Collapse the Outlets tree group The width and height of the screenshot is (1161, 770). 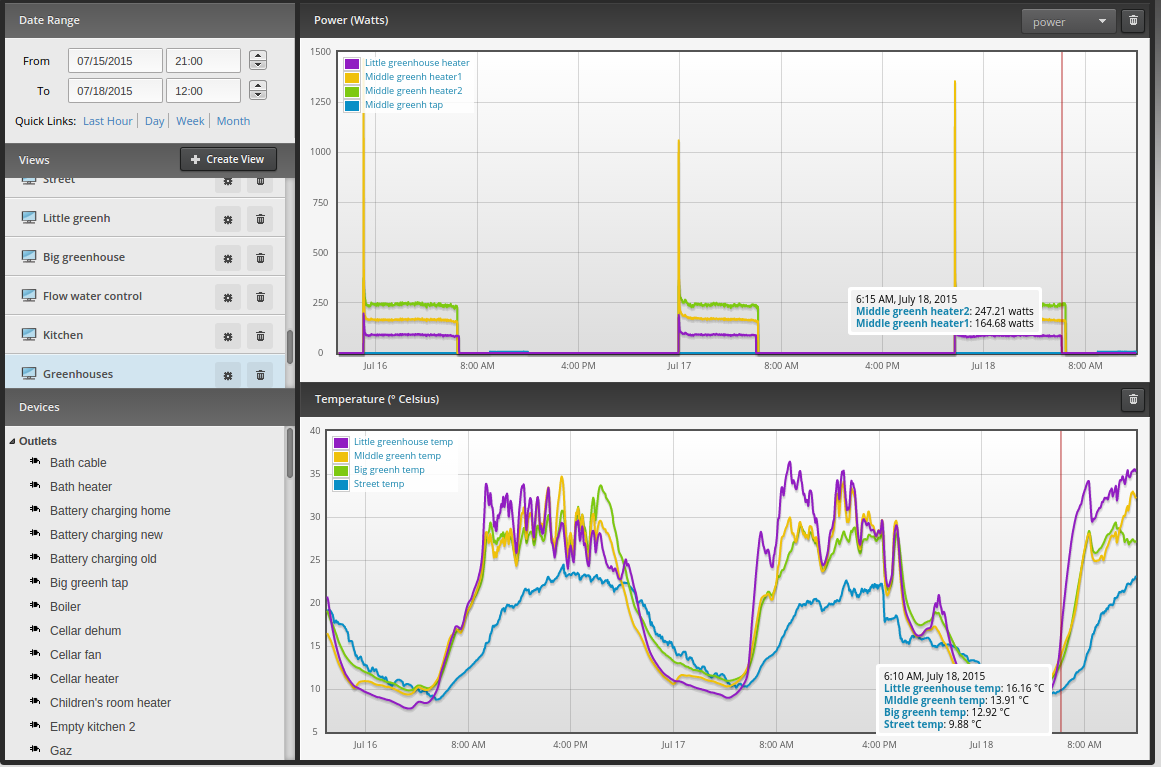(x=13, y=441)
